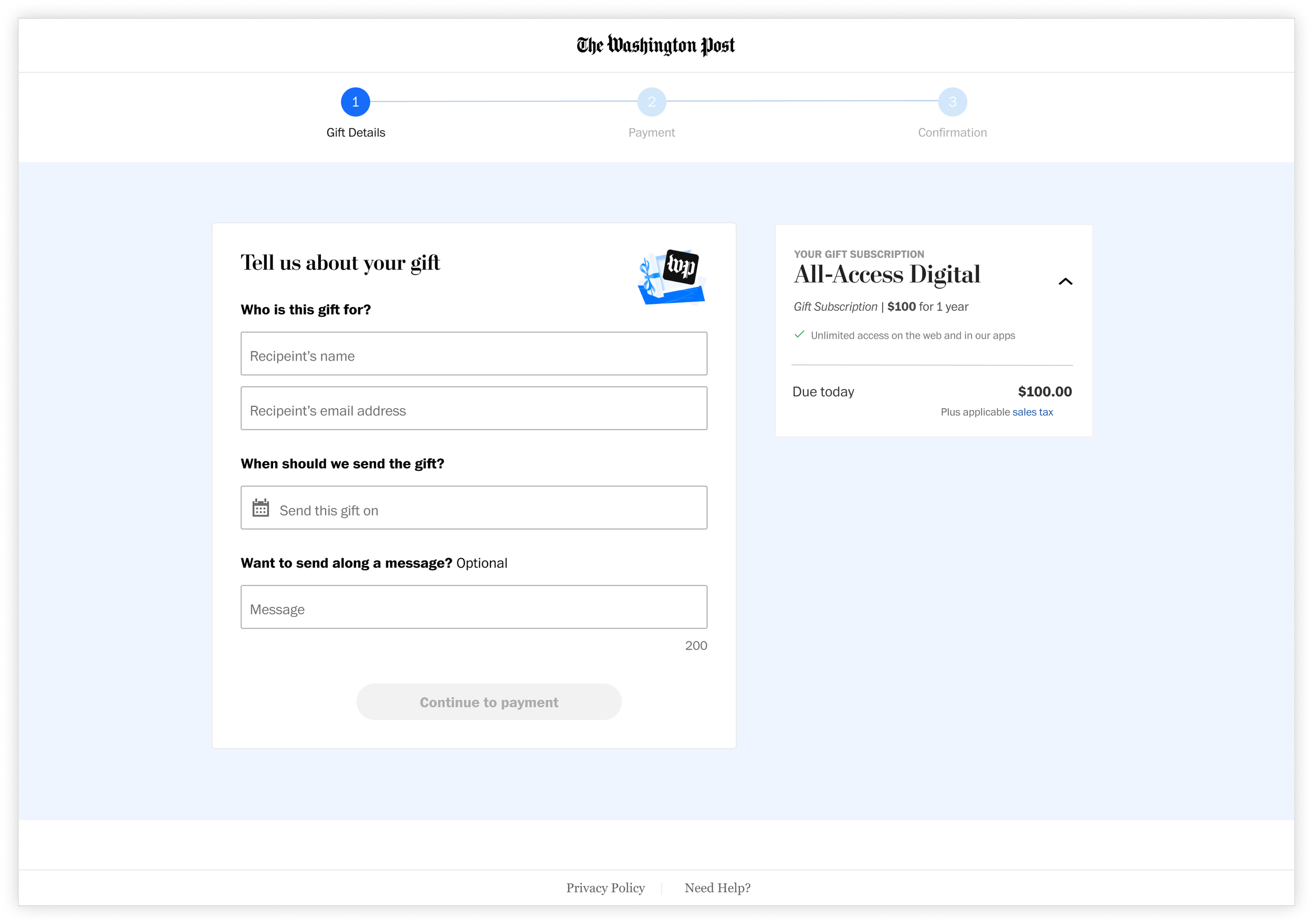Click 'When should we send the gift?' label
Image resolution: width=1313 pixels, height=924 pixels.
[x=342, y=464]
